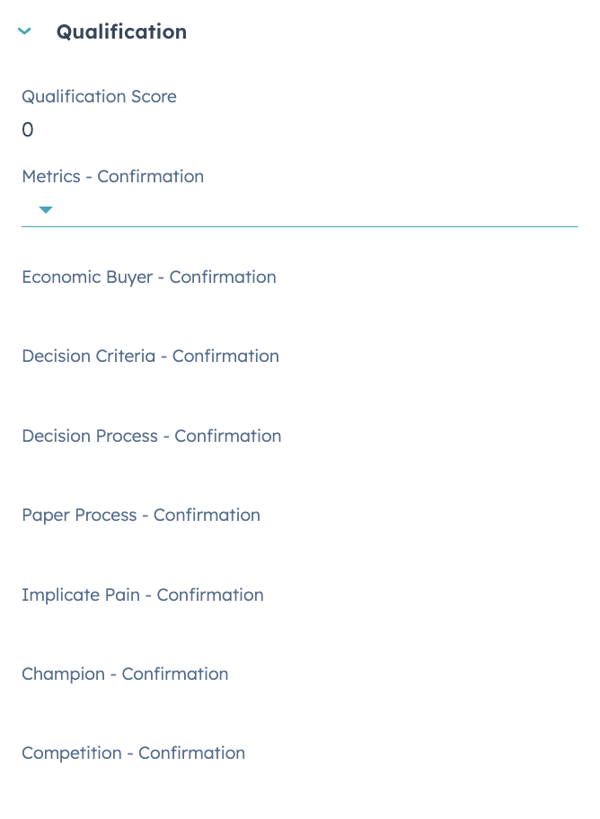This screenshot has width=600, height=819.
Task: Select the Qualification Score label
Action: pyautogui.click(x=99, y=97)
